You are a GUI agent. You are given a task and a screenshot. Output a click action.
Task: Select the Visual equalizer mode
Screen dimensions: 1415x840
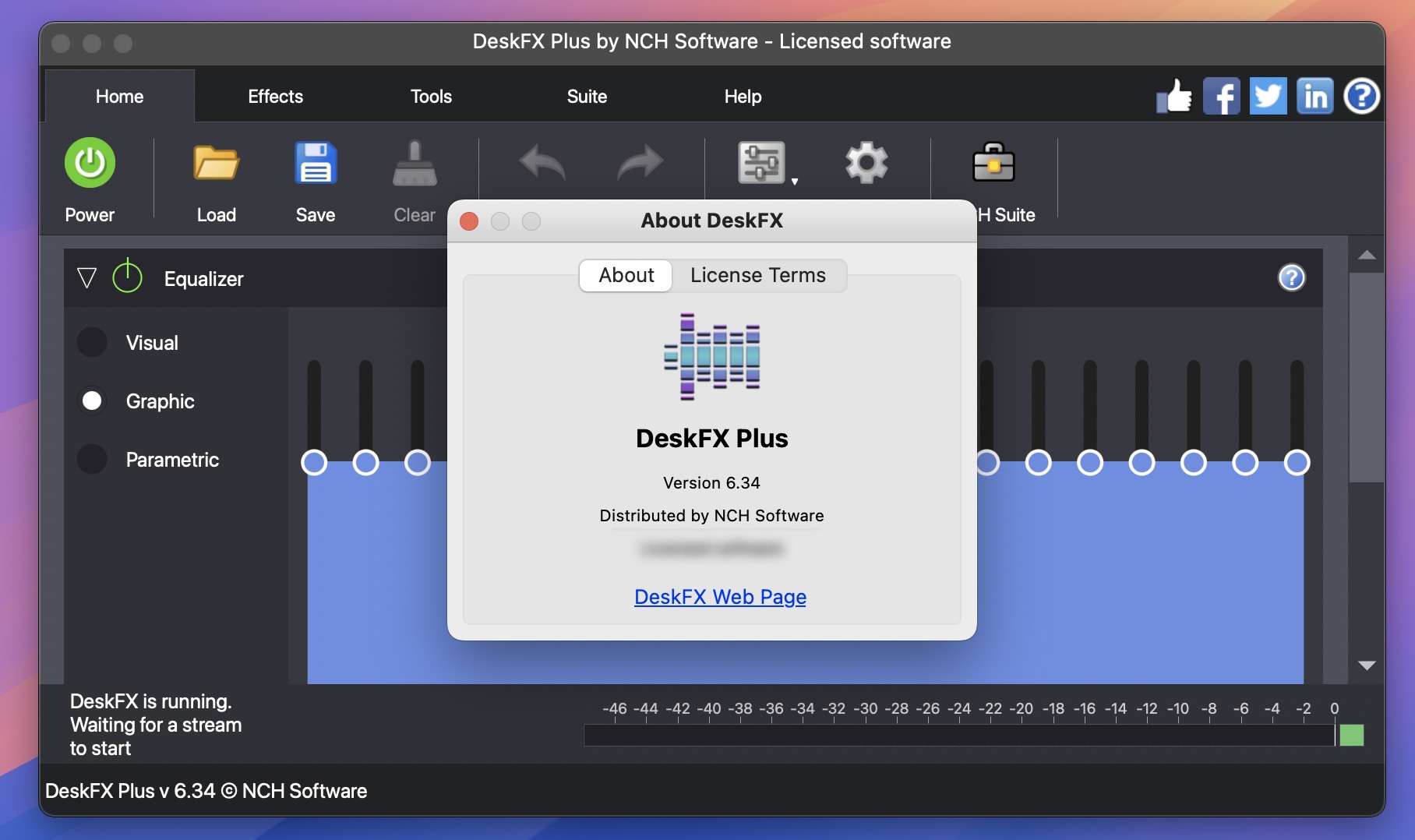click(92, 342)
